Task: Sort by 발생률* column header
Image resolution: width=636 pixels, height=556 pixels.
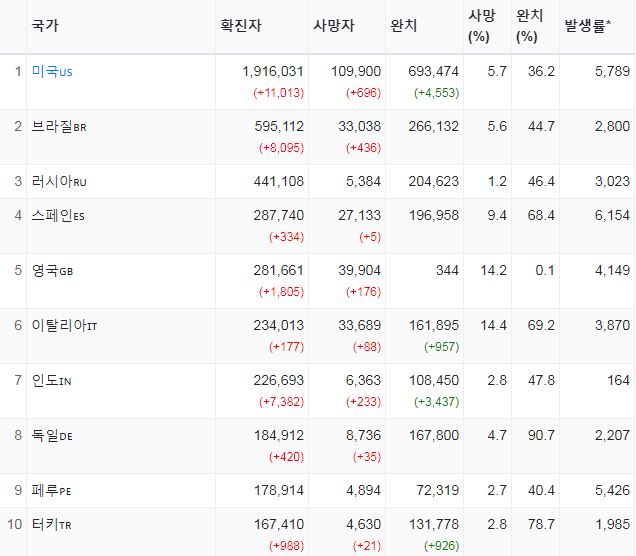Action: (587, 26)
